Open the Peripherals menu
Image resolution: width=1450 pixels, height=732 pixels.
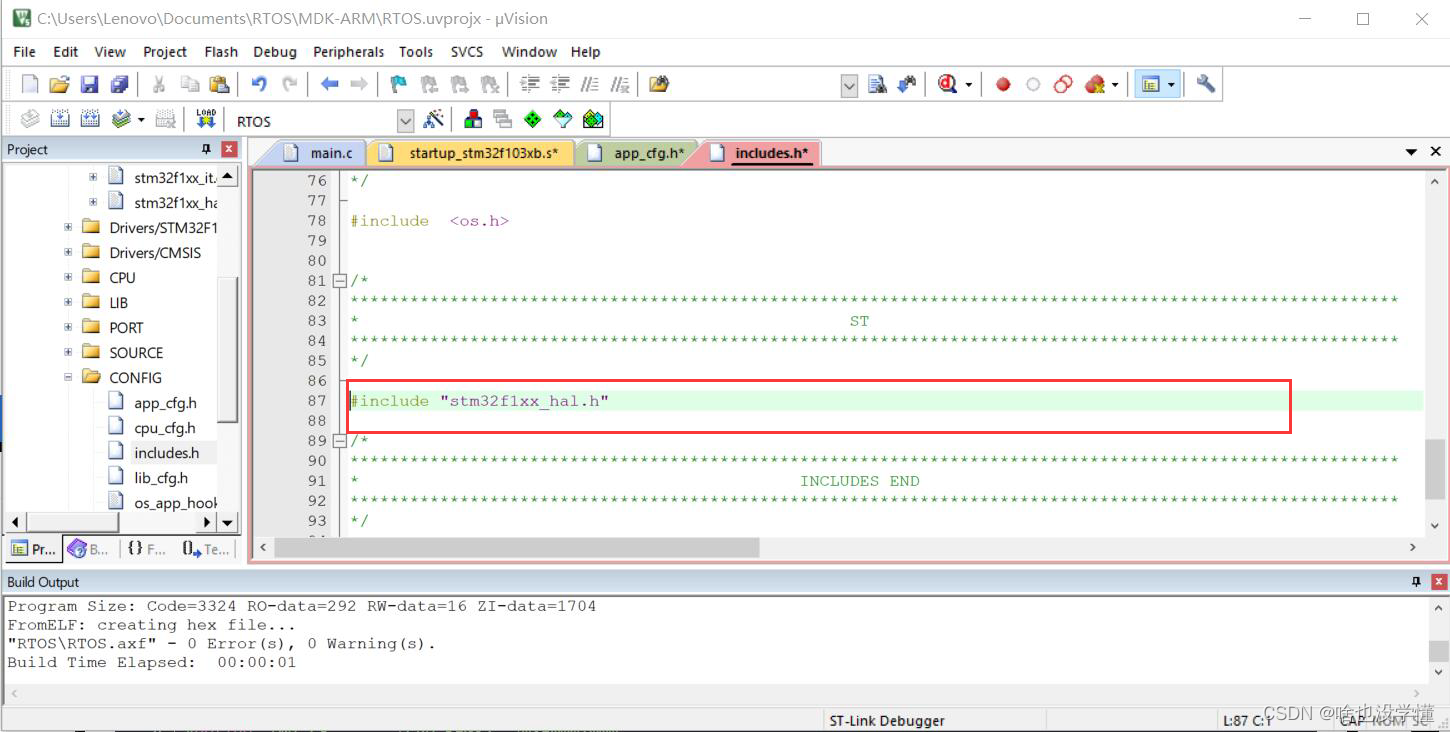[348, 52]
